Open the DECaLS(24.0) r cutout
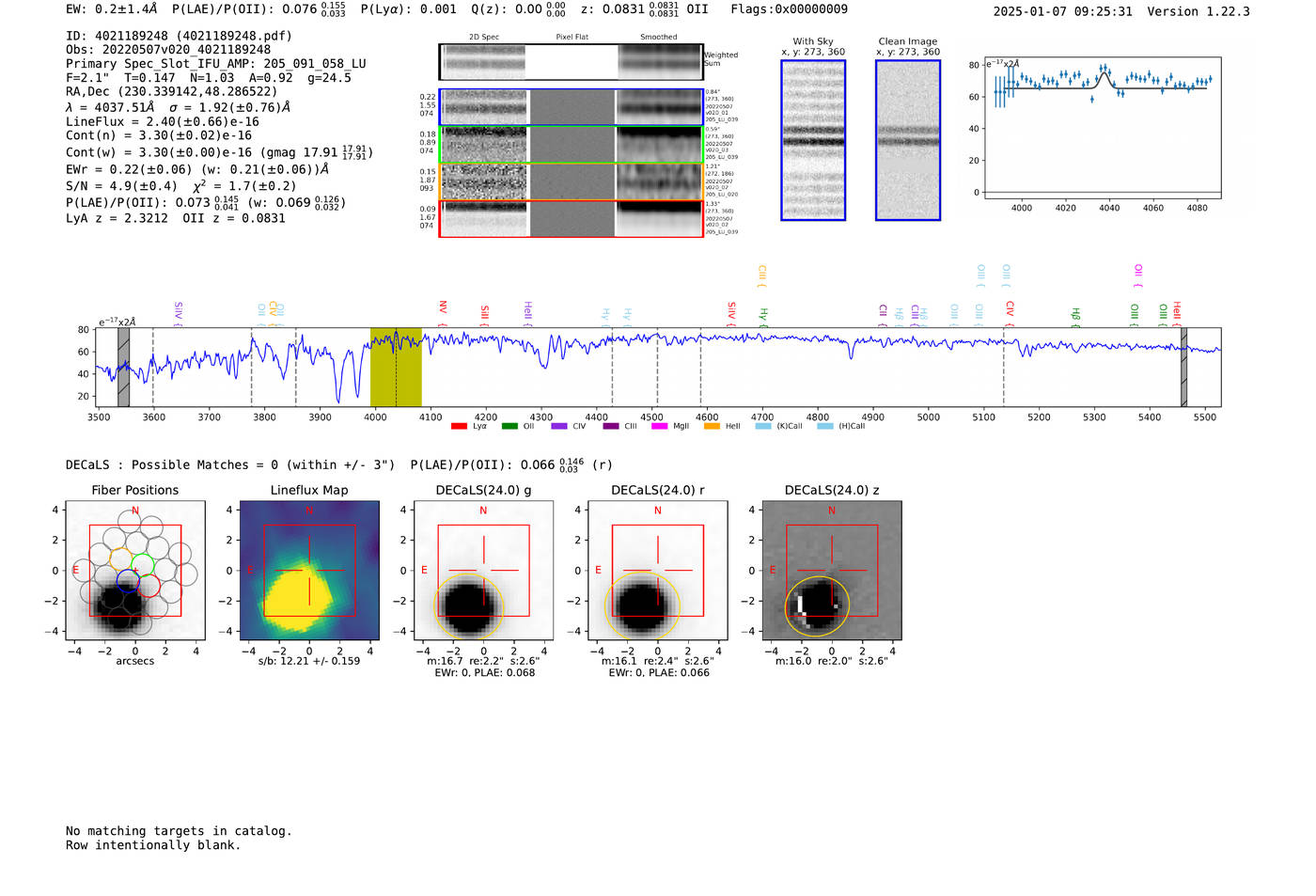This screenshot has height=896, width=1316. pos(657,570)
